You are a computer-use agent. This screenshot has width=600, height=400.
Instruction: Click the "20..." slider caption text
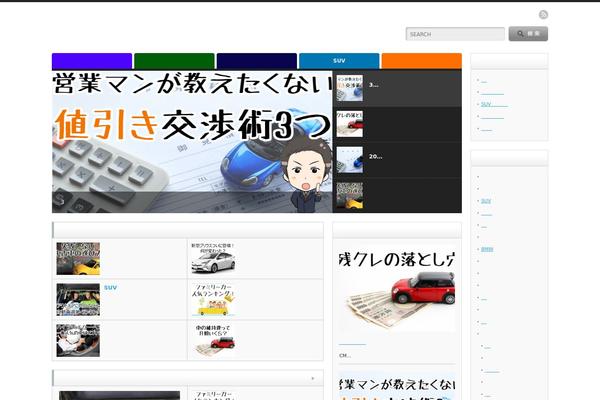(375, 157)
